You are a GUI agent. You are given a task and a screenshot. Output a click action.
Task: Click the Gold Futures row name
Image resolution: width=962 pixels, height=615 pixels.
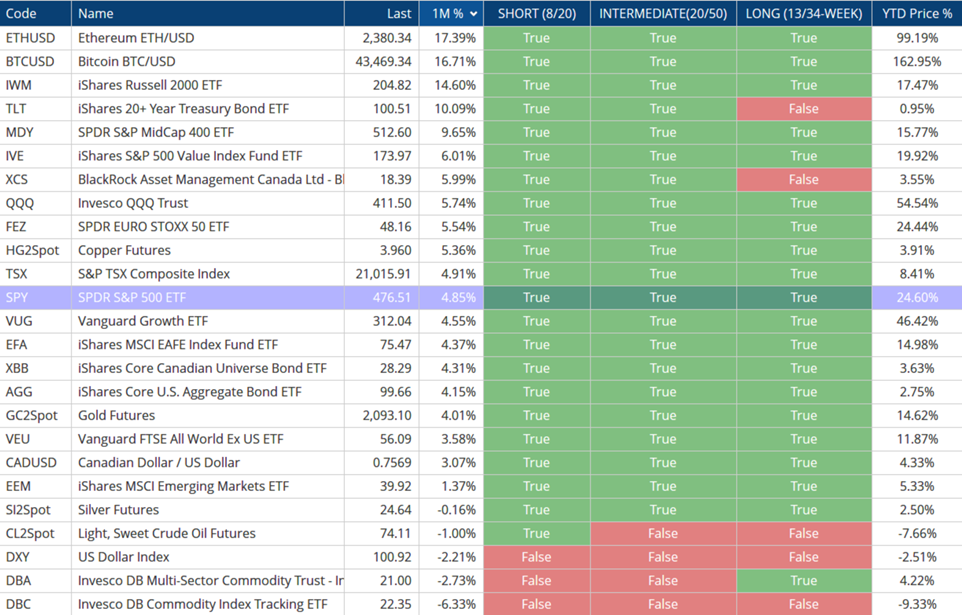click(x=116, y=415)
